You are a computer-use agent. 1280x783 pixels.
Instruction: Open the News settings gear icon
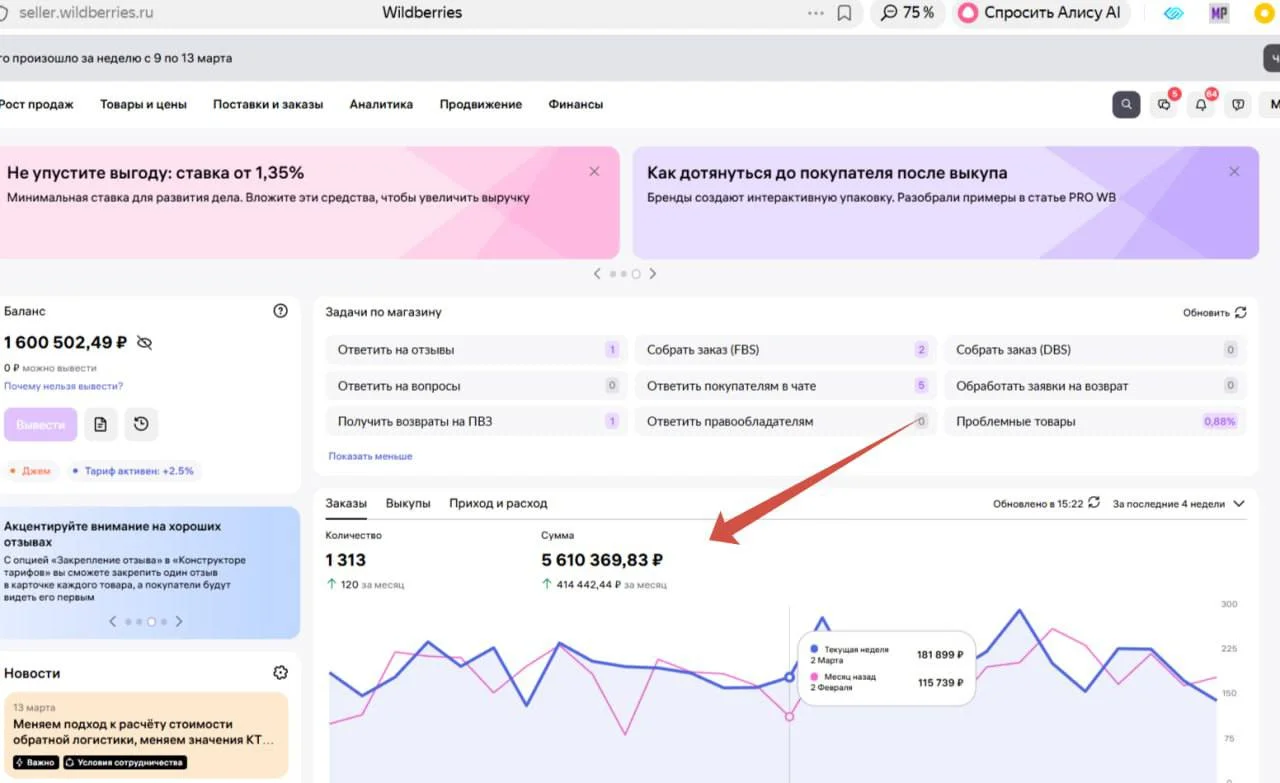pos(280,673)
